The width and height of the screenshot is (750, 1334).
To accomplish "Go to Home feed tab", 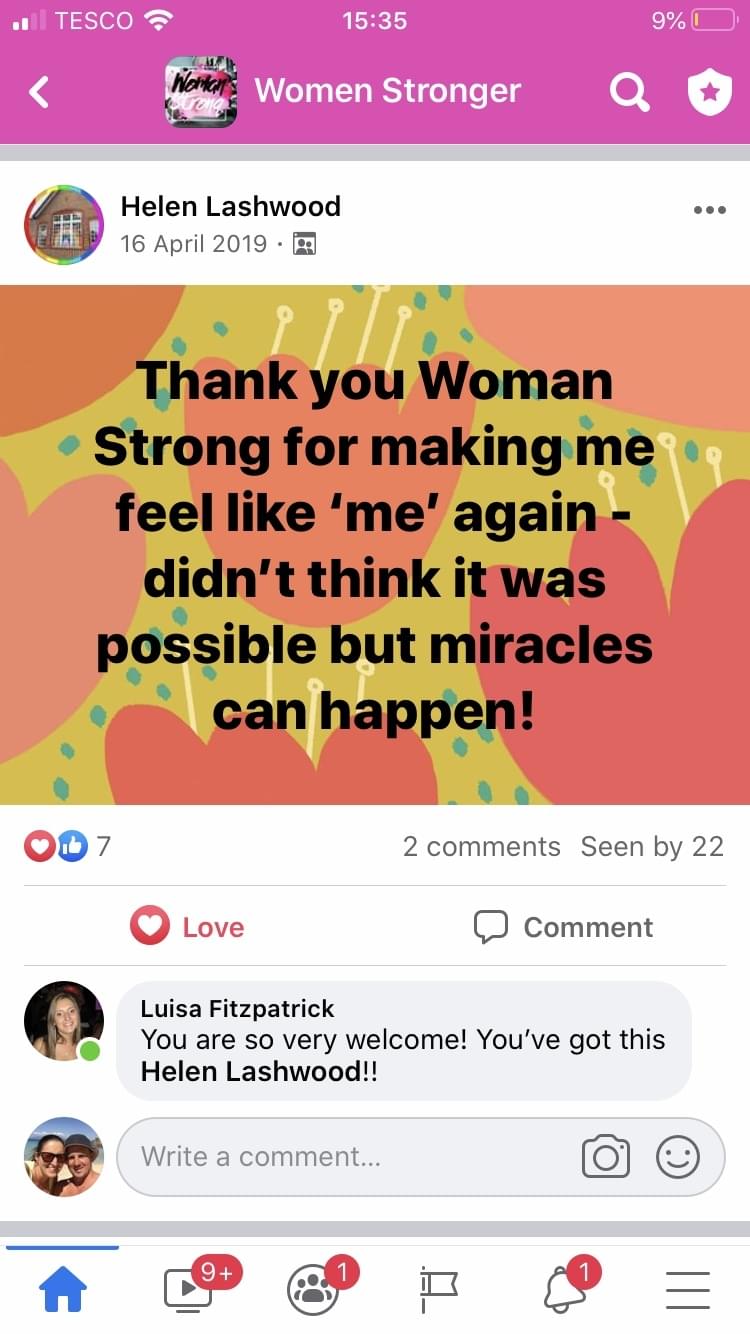I will click(x=62, y=1290).
